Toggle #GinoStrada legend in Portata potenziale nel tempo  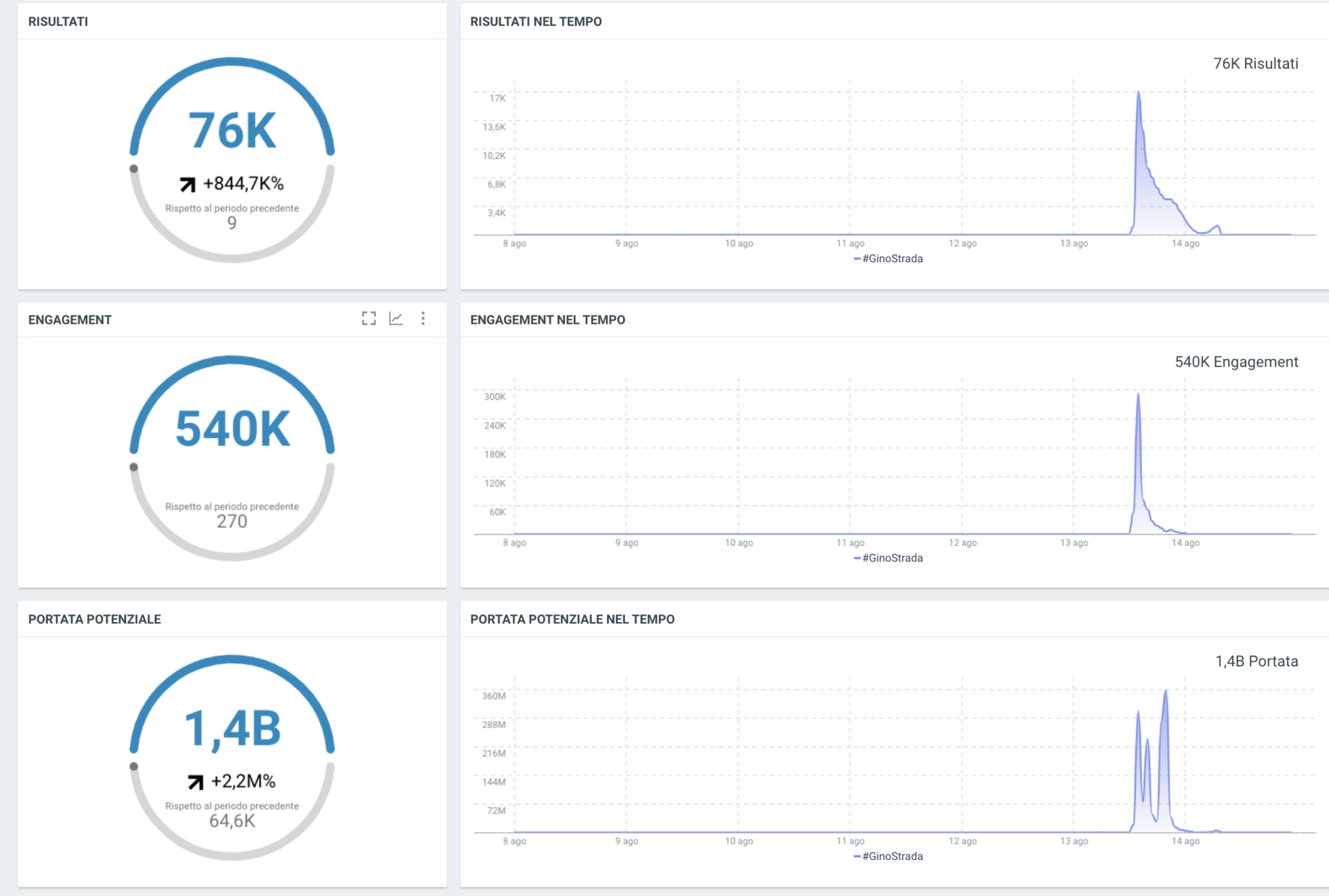point(888,857)
